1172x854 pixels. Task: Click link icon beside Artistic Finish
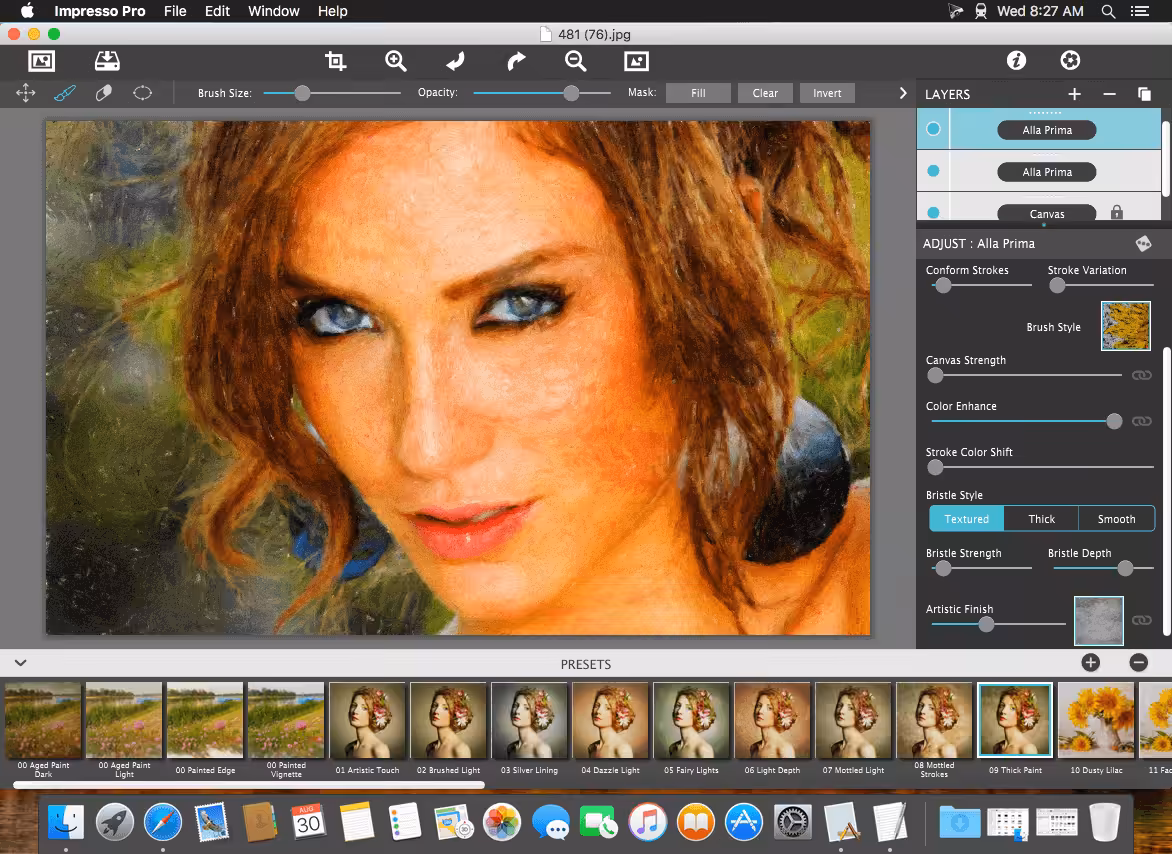(x=1141, y=620)
